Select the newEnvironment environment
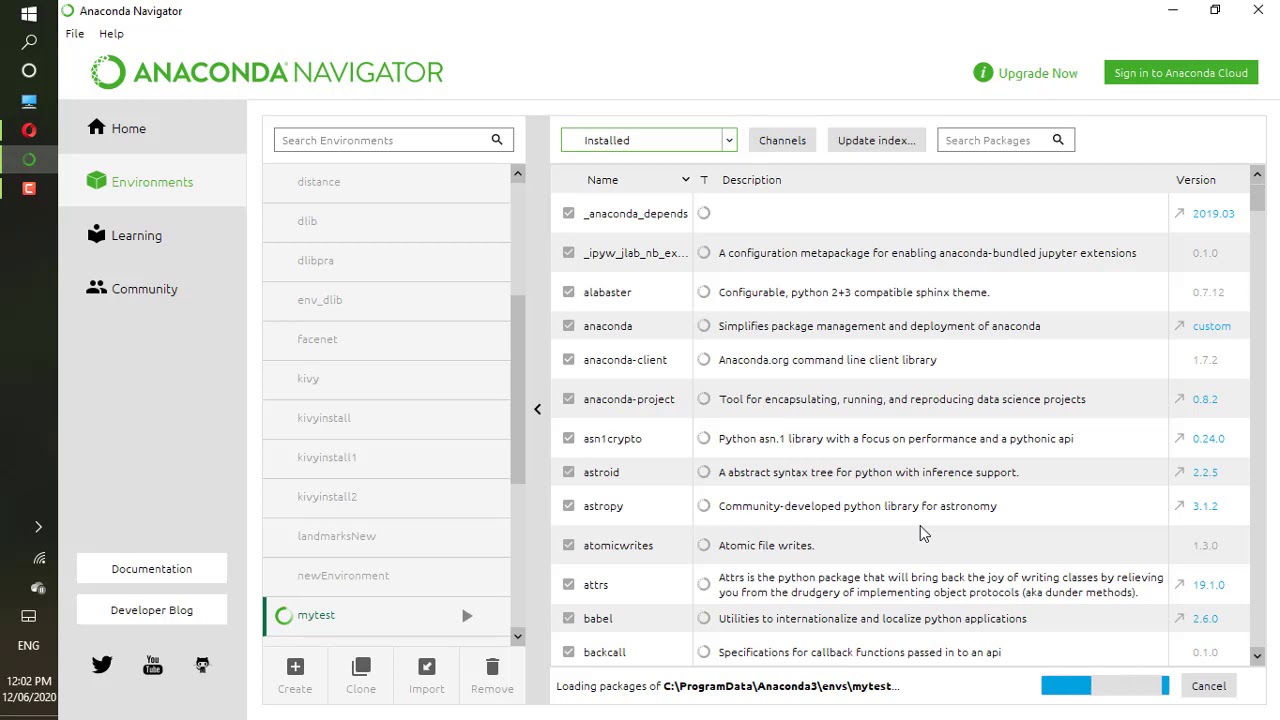Screen dimensions: 1280x720 (x=387, y=575)
